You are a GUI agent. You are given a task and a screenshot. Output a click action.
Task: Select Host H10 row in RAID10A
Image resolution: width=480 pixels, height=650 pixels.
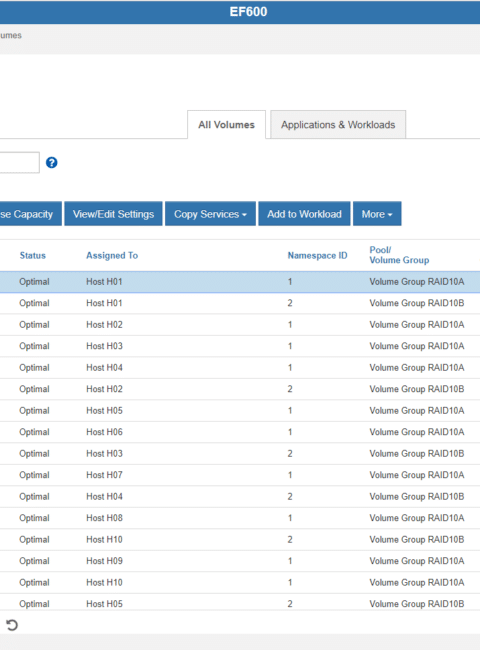point(240,583)
